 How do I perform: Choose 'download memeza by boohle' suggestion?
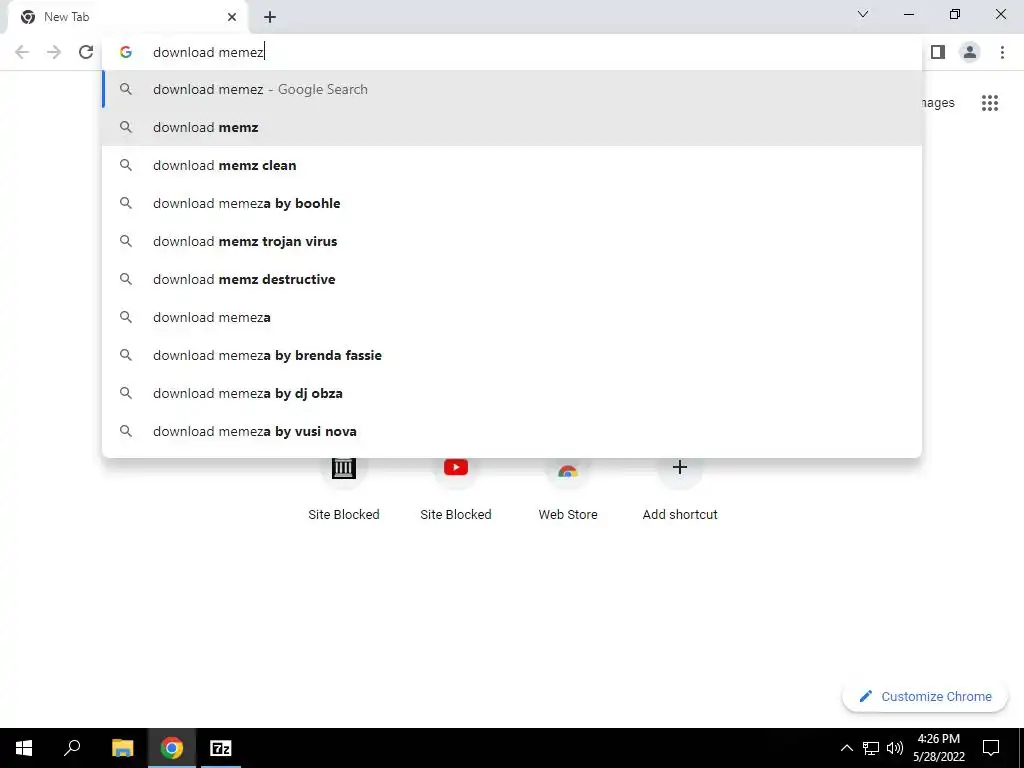point(512,203)
